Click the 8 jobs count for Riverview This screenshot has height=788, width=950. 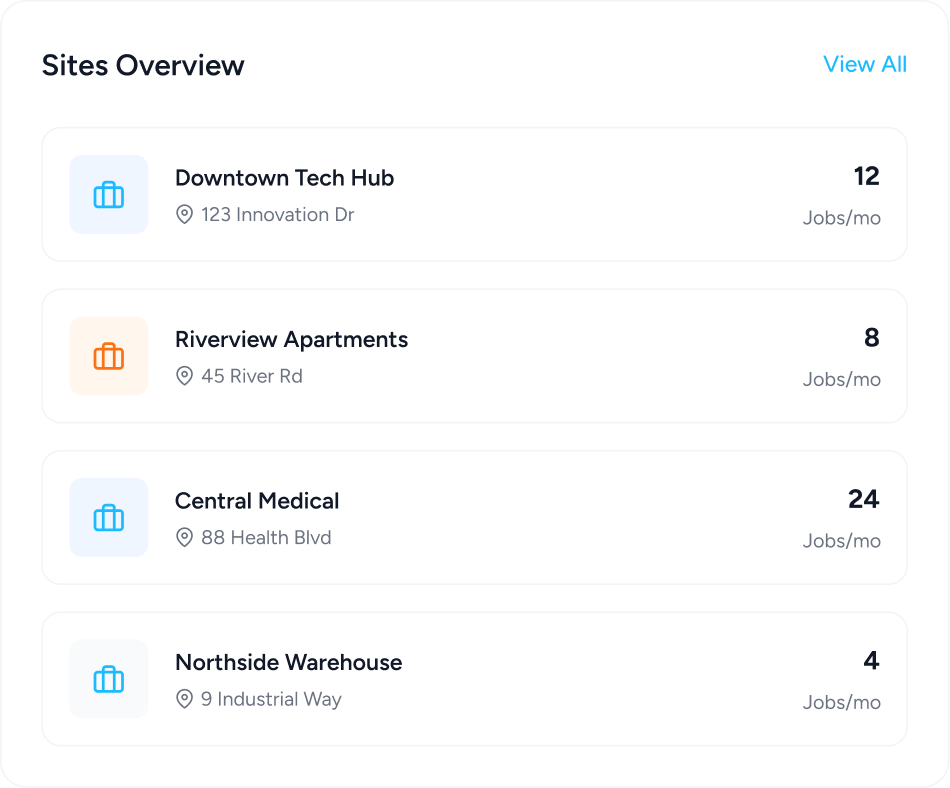[x=871, y=338]
